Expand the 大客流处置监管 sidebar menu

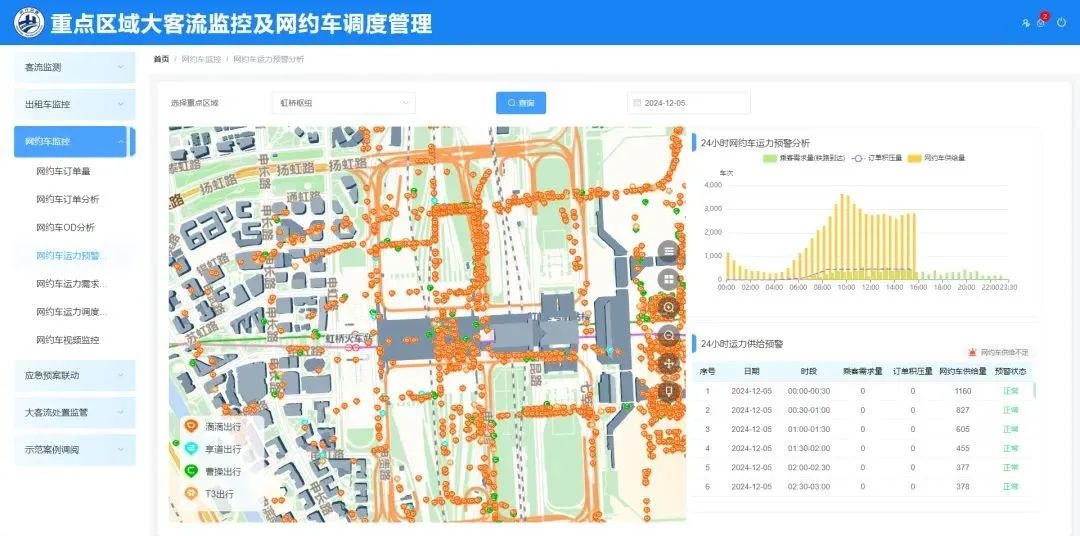click(74, 413)
